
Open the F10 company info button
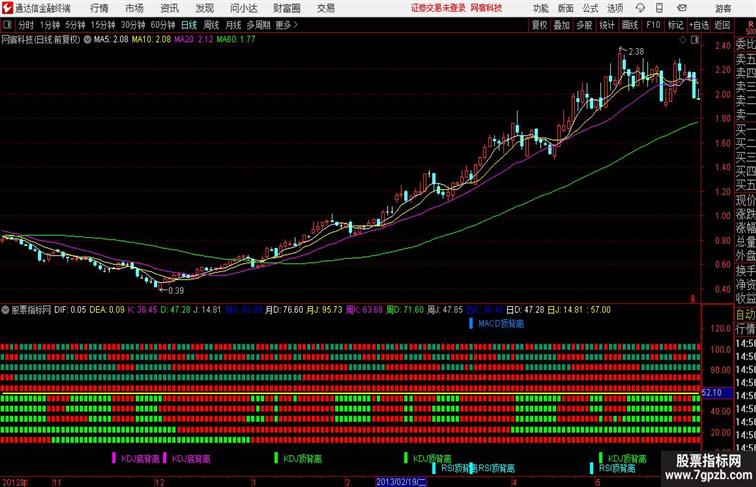(653, 25)
